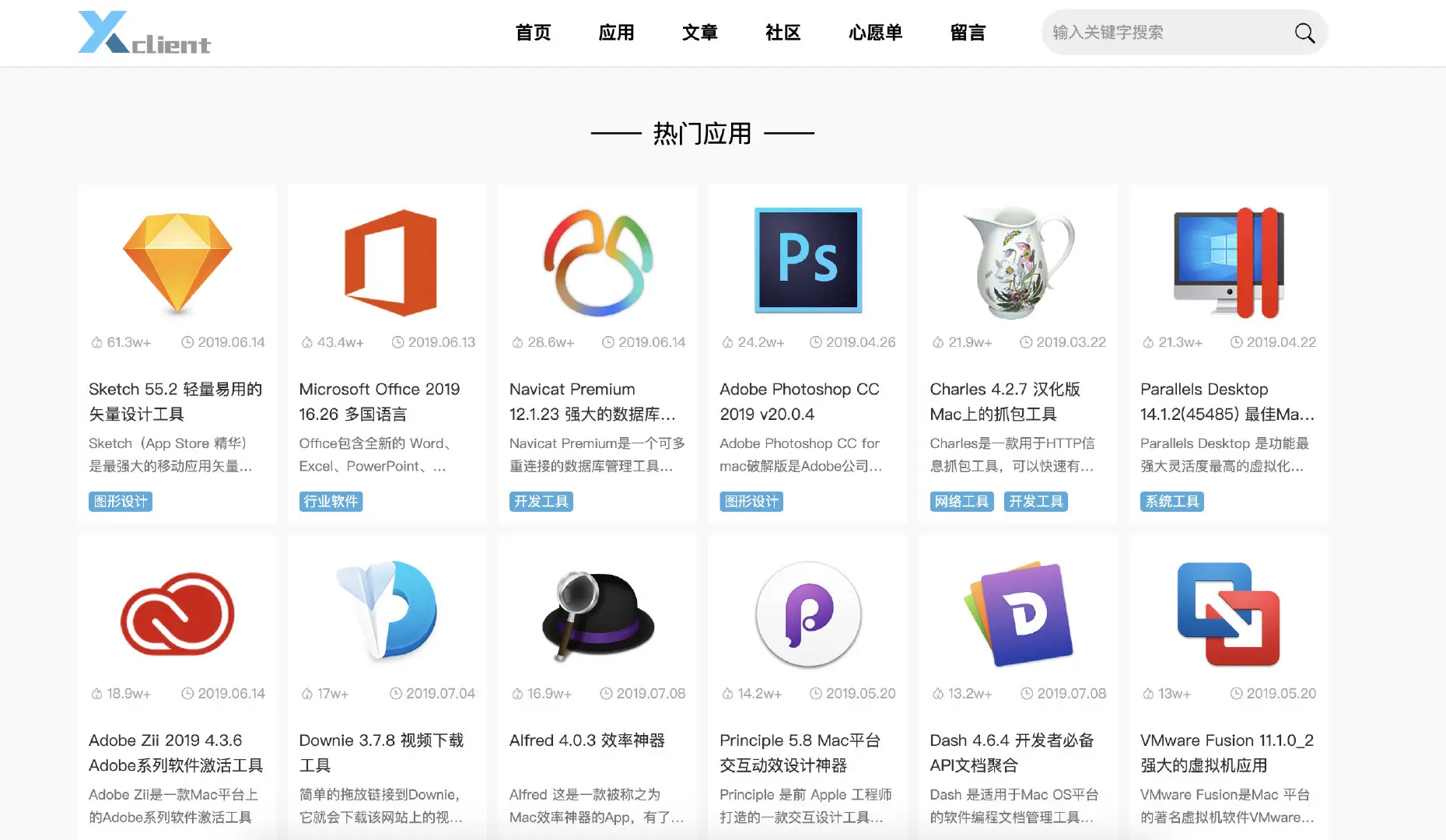Open Adobe Zii 2019 4.3.6 title

(176, 753)
